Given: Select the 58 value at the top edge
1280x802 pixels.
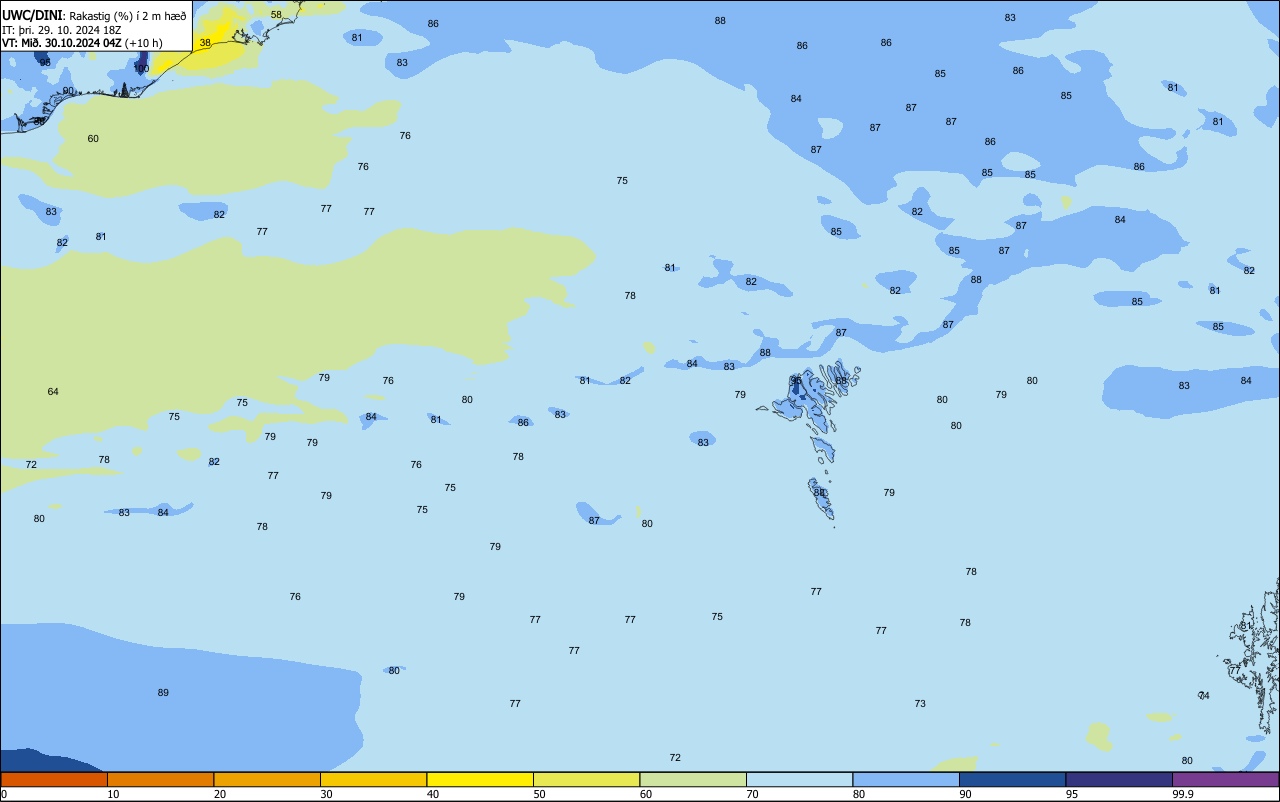Looking at the screenshot, I should tap(276, 15).
